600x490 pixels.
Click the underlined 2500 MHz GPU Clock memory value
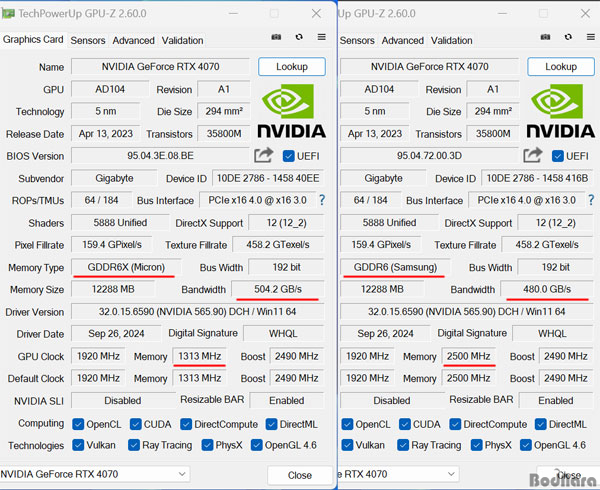468,356
